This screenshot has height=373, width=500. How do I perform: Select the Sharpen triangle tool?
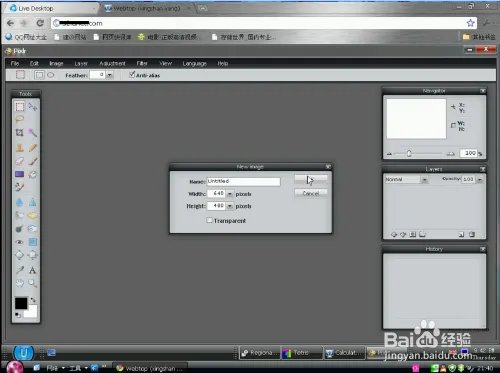pos(33,202)
